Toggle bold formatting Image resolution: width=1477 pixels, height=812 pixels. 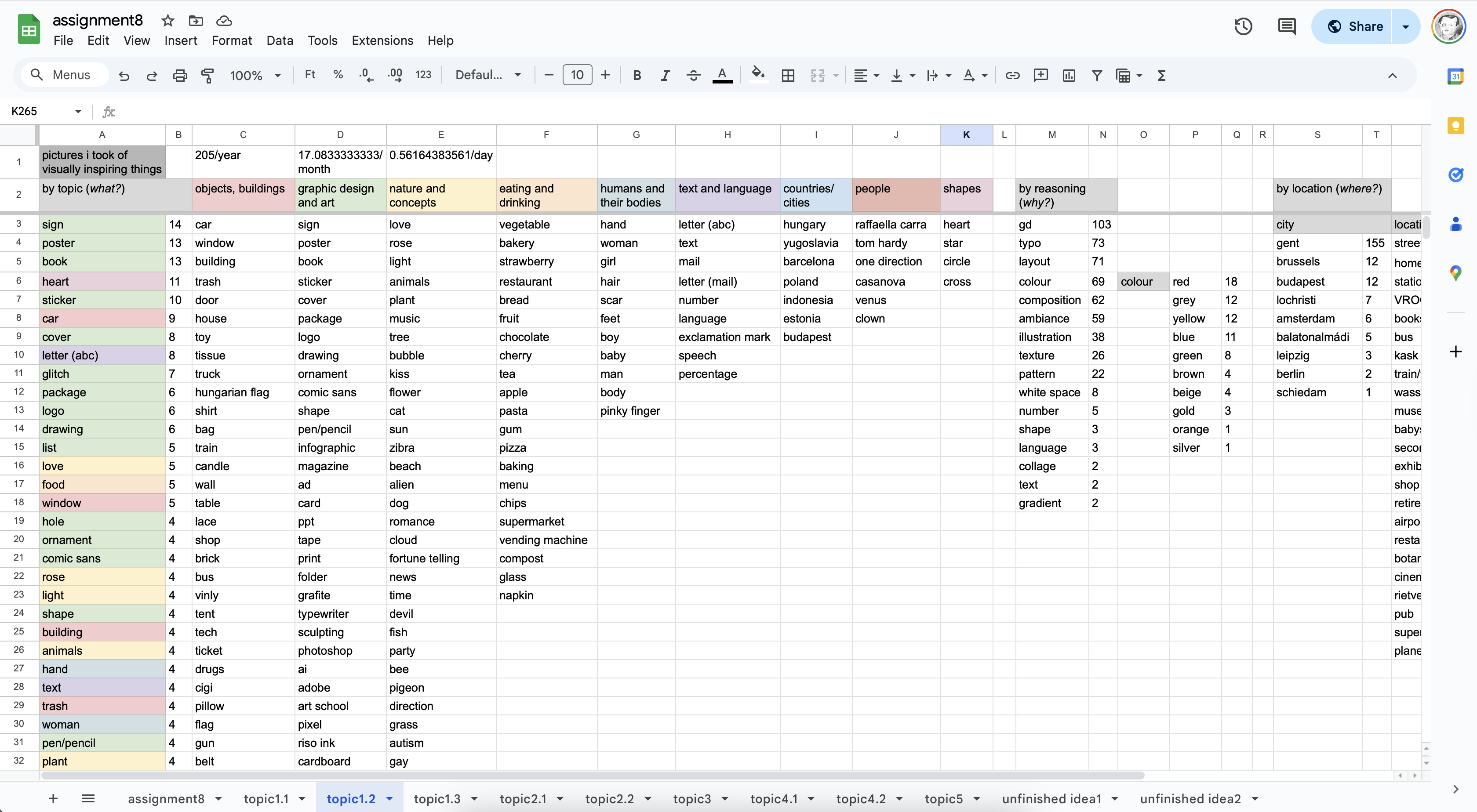tap(637, 75)
